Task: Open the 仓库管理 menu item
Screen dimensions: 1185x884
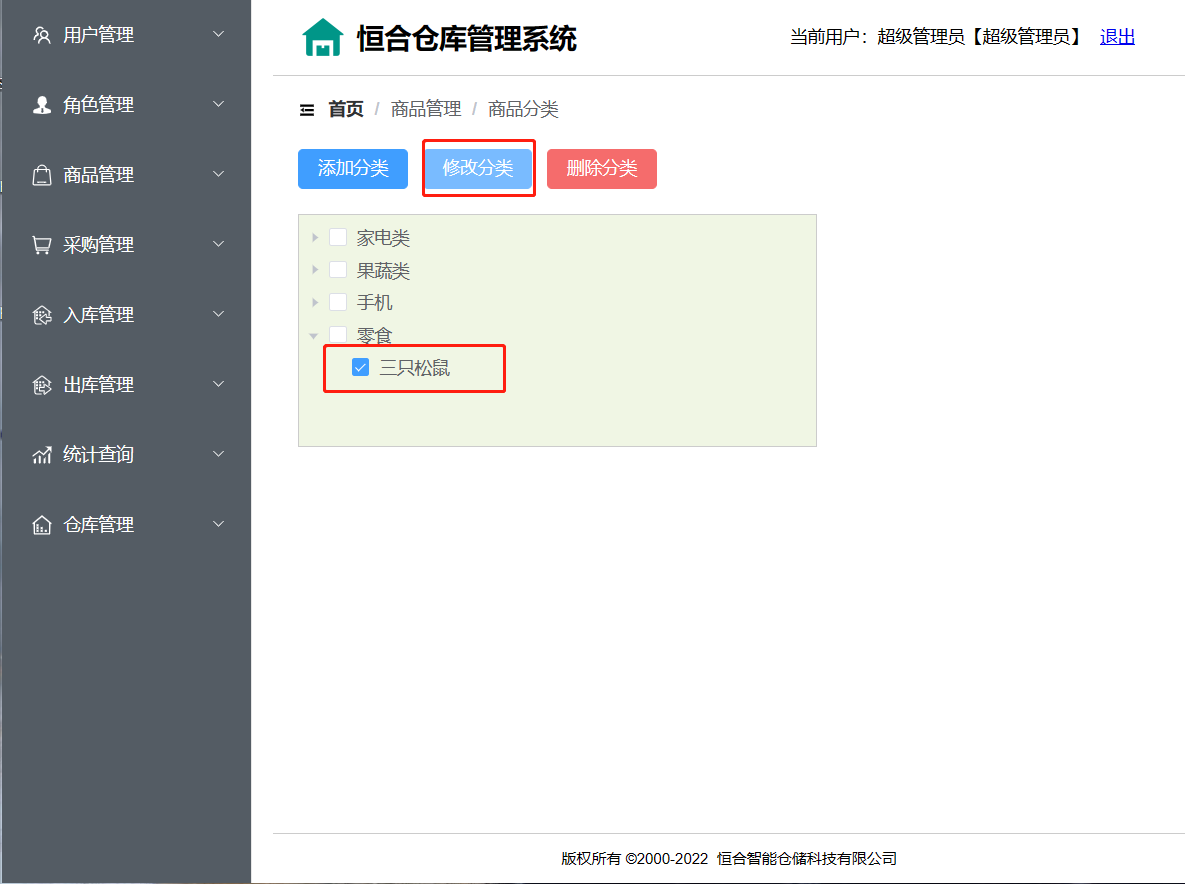Action: pyautogui.click(x=126, y=525)
